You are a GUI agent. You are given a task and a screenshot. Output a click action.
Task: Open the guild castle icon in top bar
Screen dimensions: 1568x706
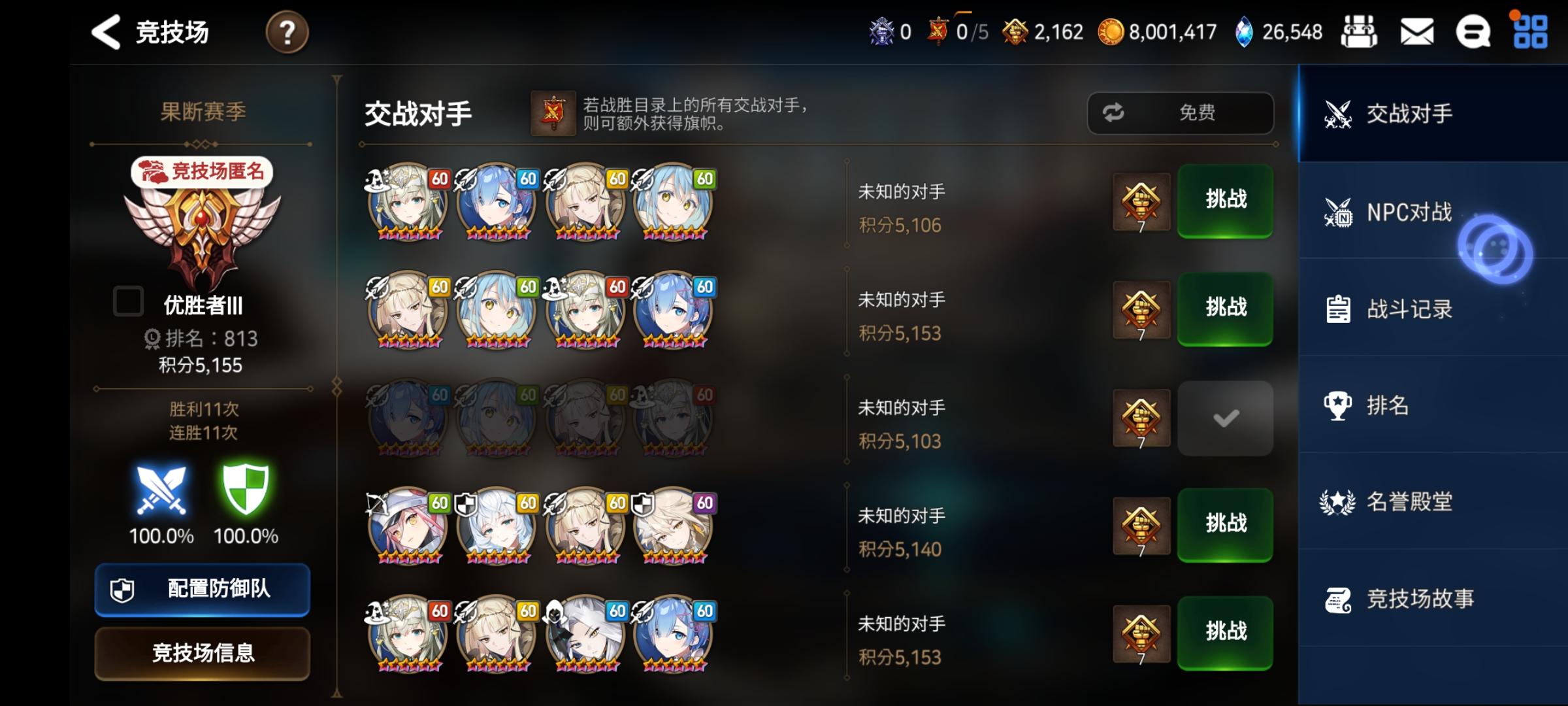pos(1359,32)
